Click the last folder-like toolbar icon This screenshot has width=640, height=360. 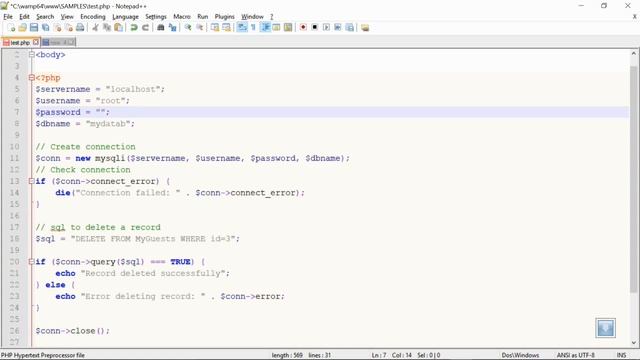pyautogui.click(x=365, y=27)
